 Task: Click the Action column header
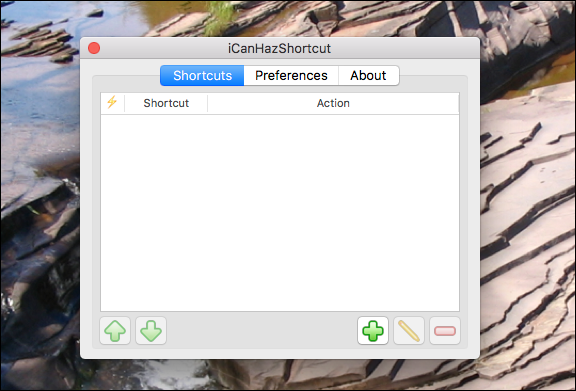click(333, 103)
